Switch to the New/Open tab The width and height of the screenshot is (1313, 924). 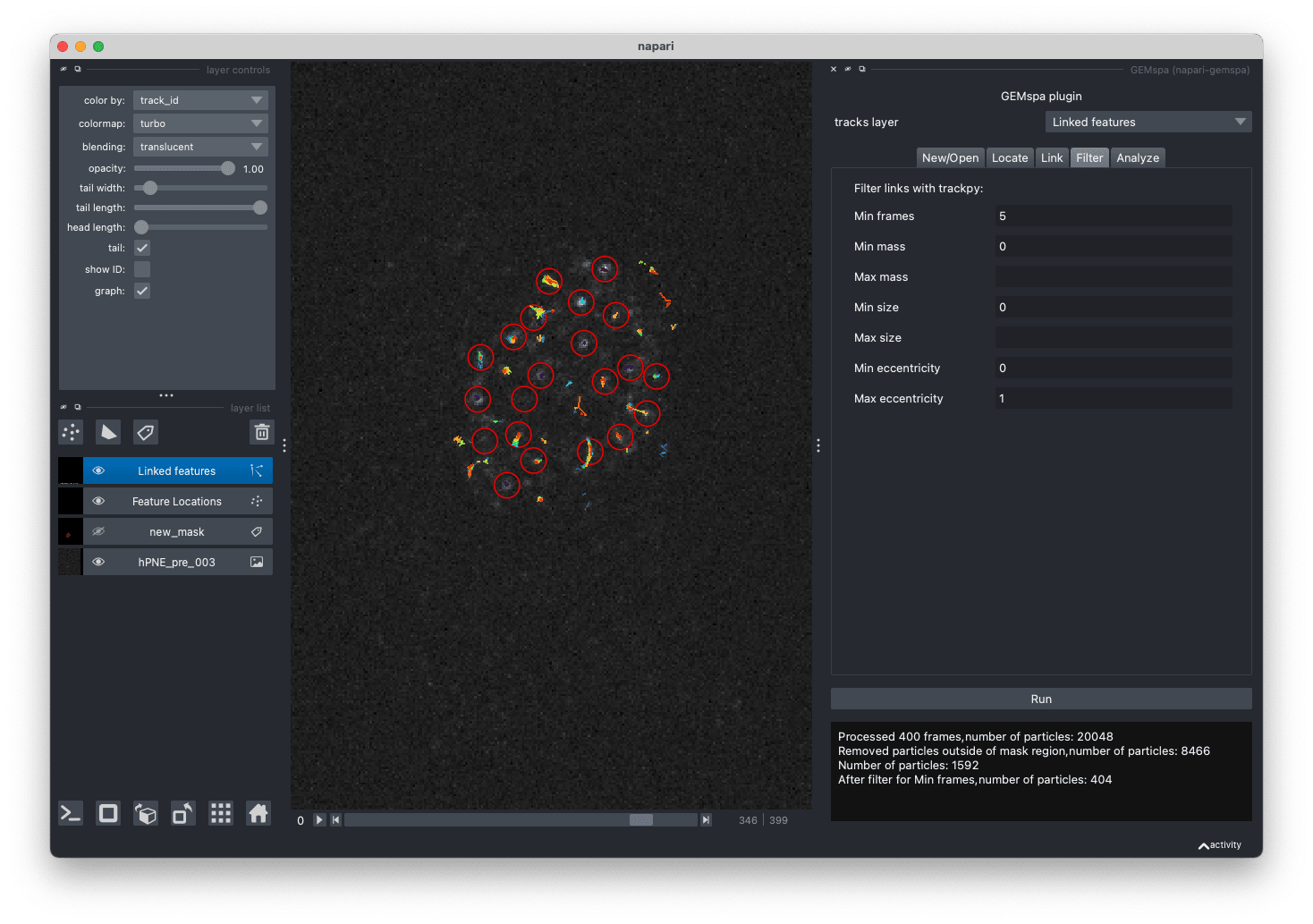pos(950,157)
